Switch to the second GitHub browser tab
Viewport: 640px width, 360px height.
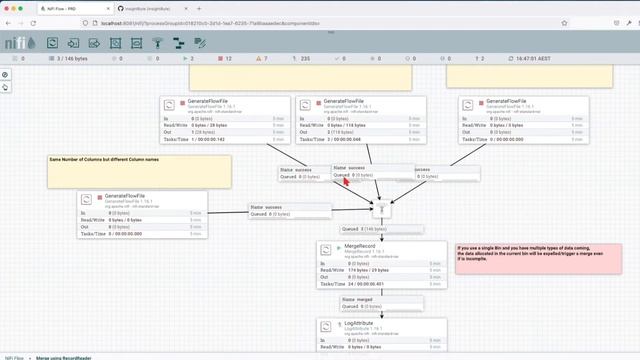(152, 9)
